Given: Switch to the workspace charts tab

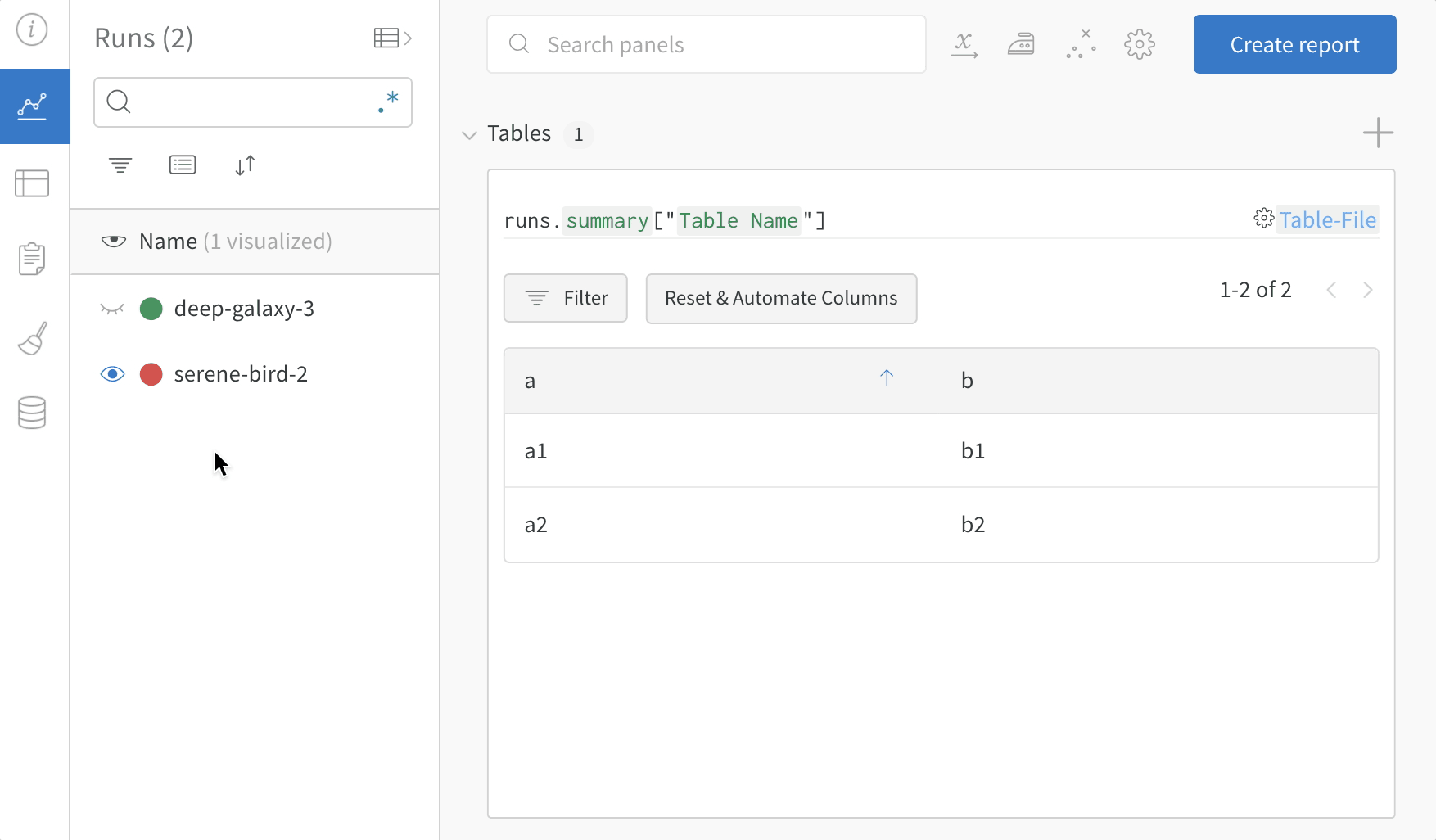Looking at the screenshot, I should click(x=34, y=106).
